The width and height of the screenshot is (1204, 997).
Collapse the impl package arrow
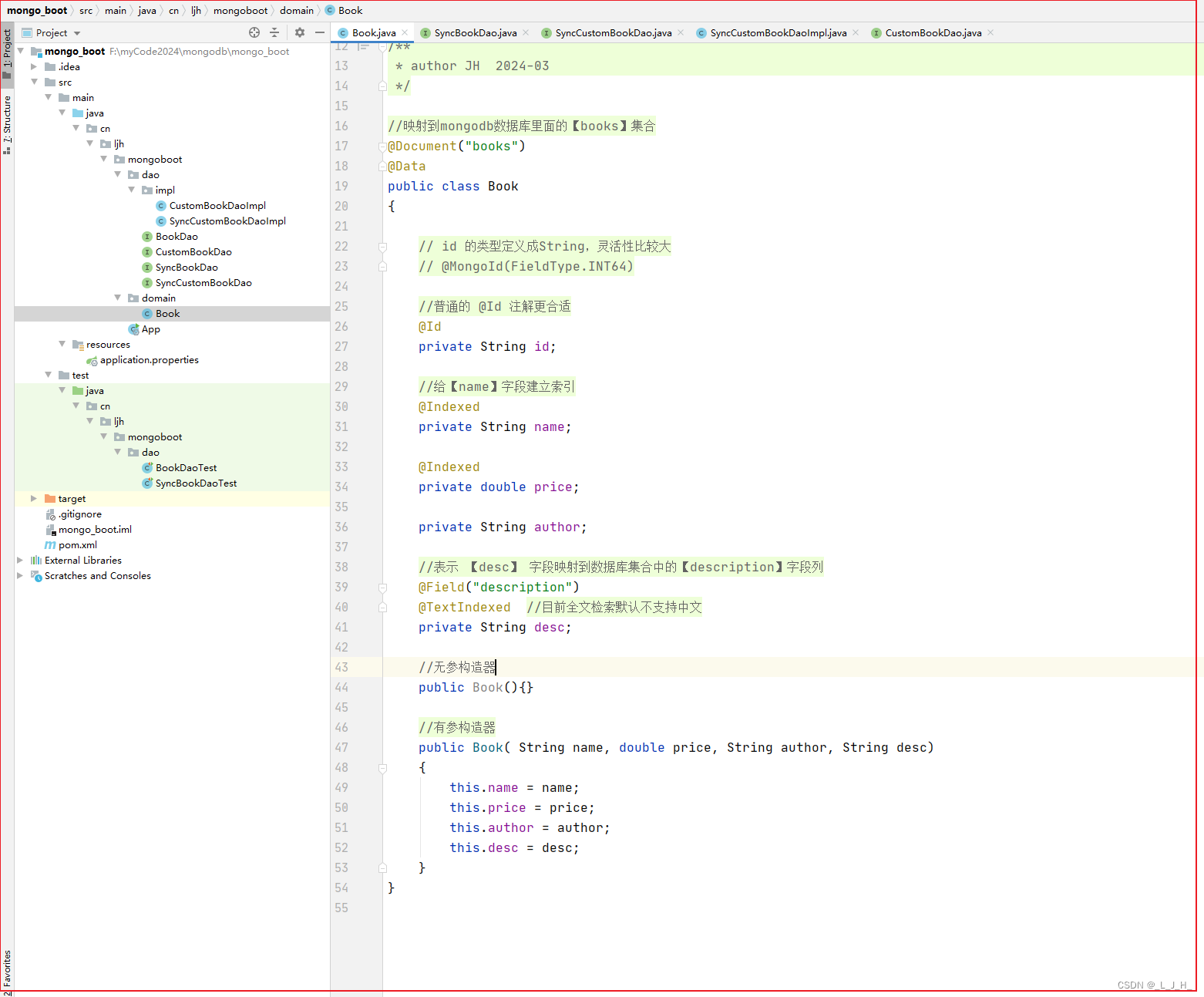click(x=131, y=190)
